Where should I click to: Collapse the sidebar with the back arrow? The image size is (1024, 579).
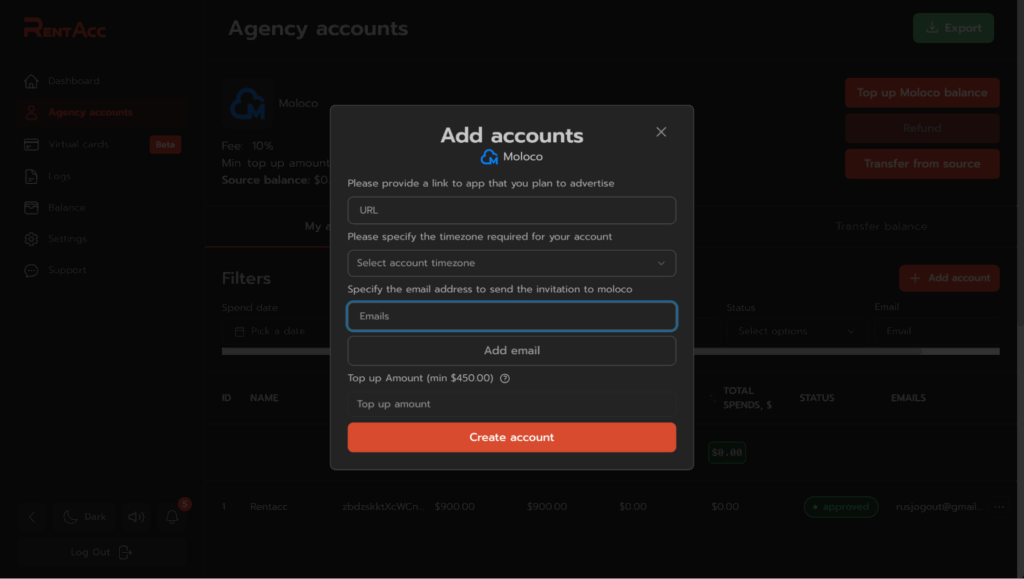click(x=32, y=517)
